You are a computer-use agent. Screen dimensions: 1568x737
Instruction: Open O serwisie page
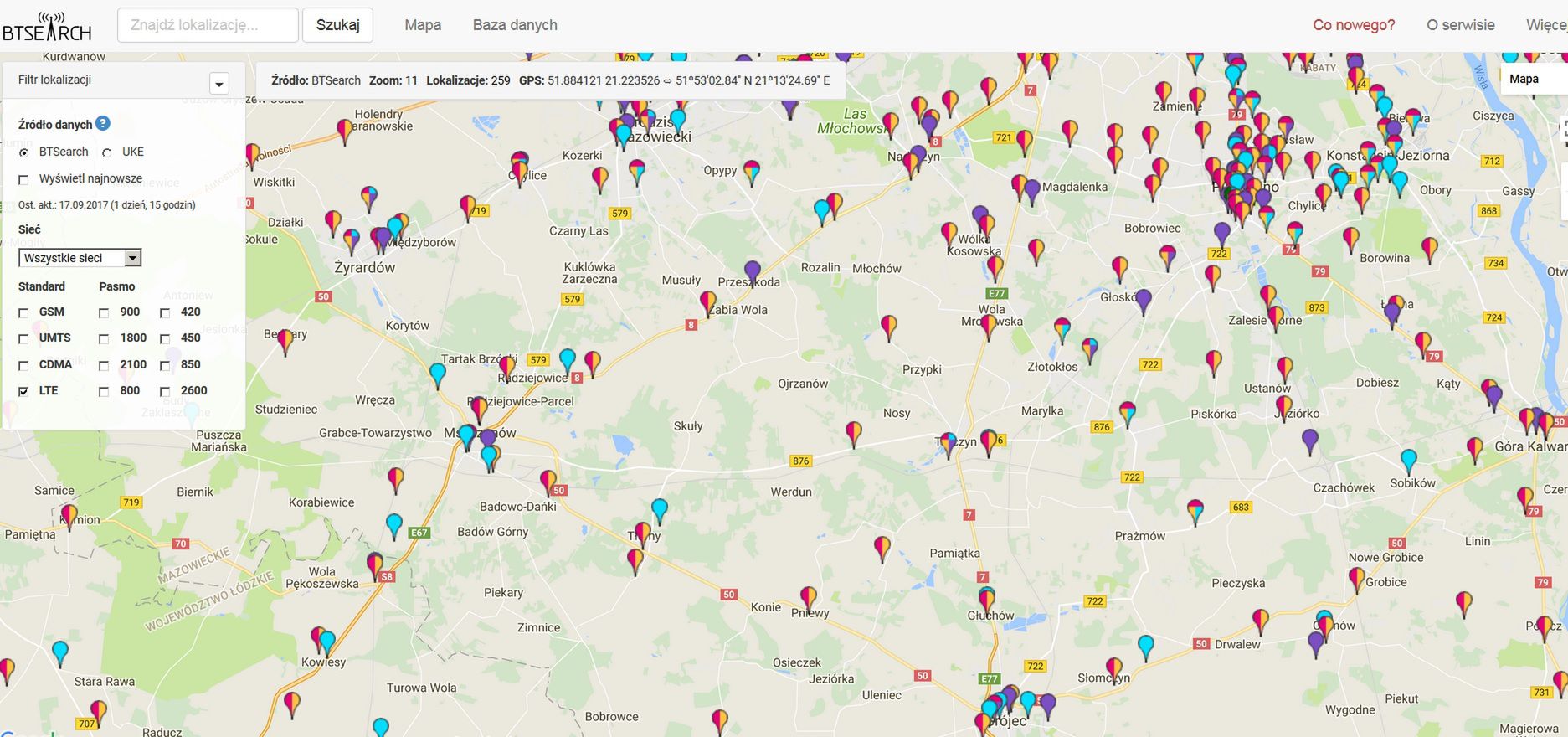(1461, 25)
